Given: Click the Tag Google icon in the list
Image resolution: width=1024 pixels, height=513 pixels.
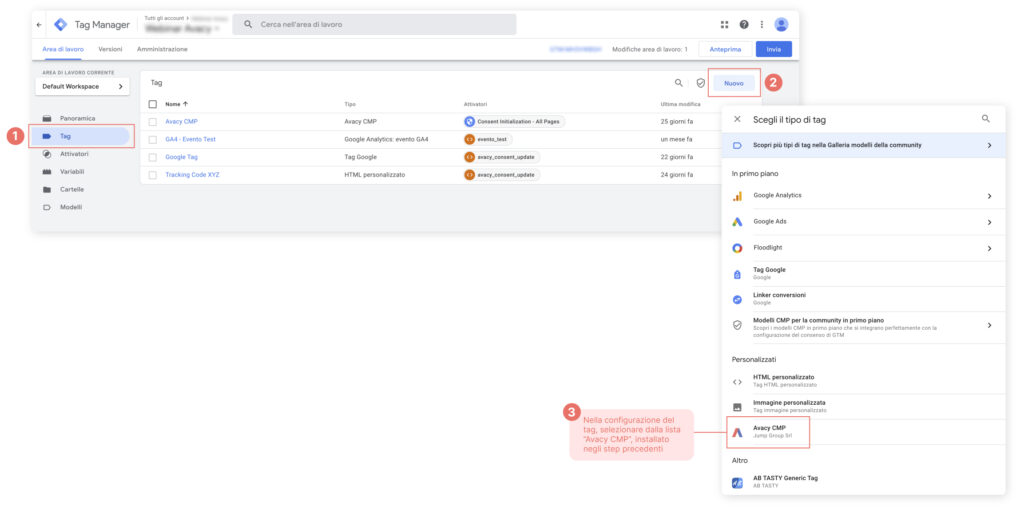Looking at the screenshot, I should (x=737, y=274).
